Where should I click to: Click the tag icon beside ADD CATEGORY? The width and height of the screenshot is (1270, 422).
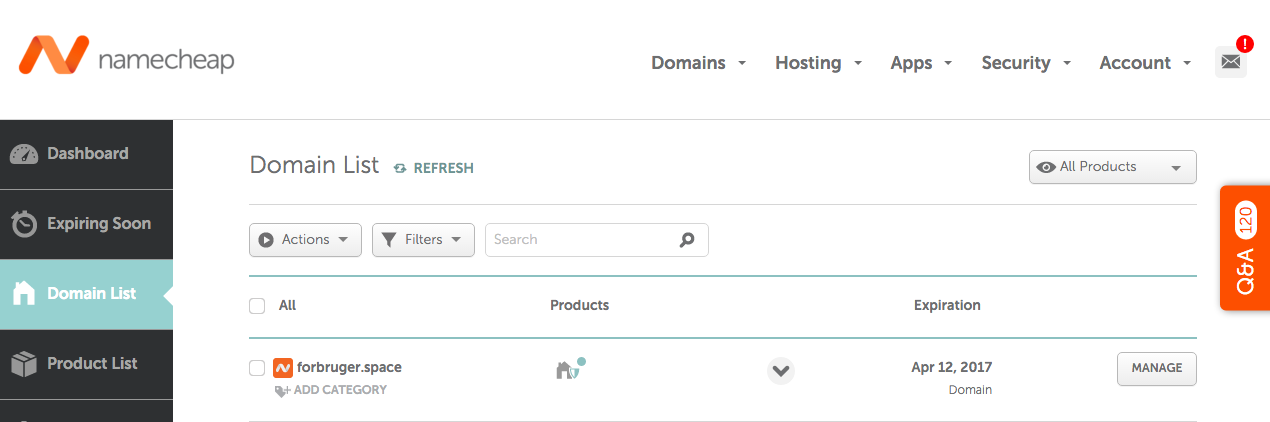(x=282, y=391)
